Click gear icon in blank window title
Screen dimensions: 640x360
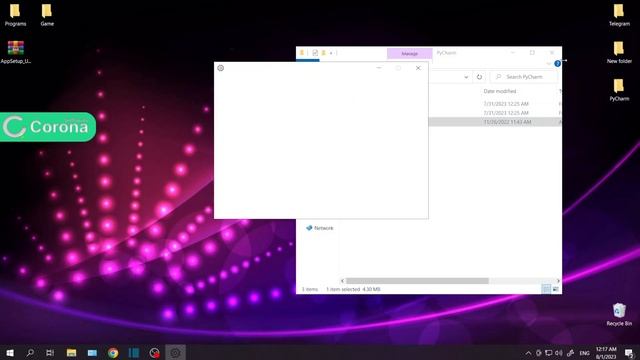tap(221, 68)
